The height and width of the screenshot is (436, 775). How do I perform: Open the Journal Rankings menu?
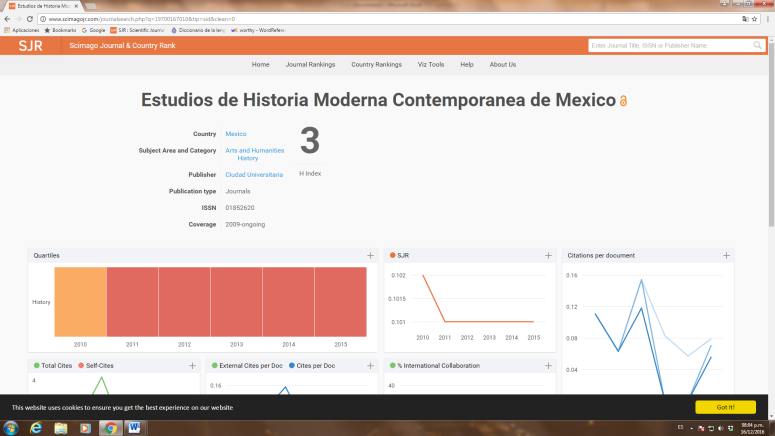(310, 64)
